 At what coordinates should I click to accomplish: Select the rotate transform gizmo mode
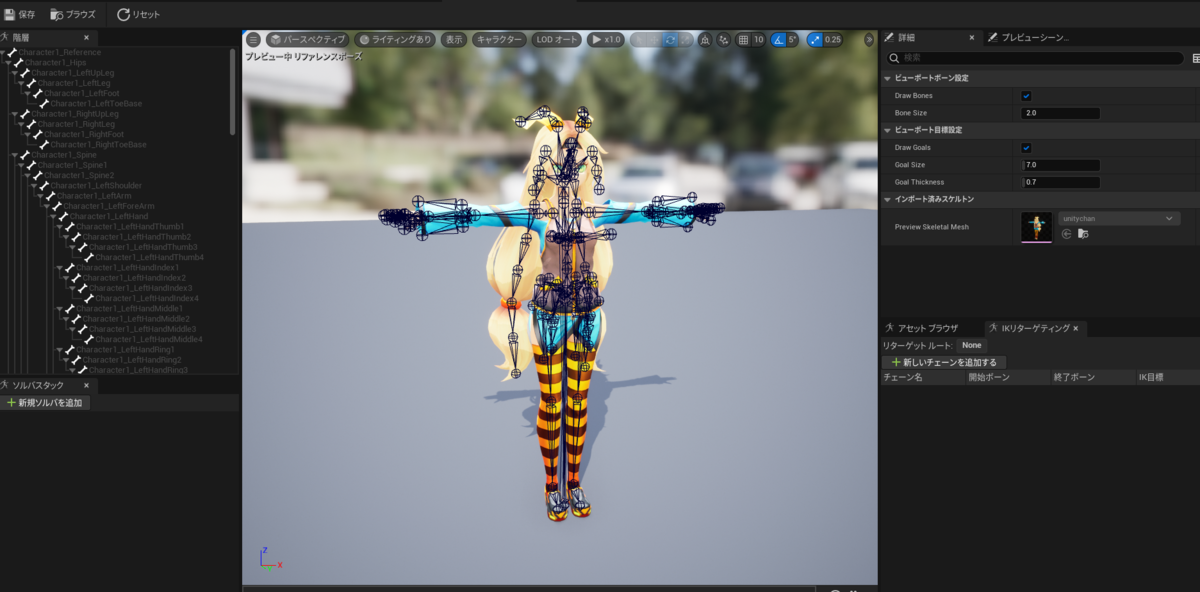coord(670,40)
